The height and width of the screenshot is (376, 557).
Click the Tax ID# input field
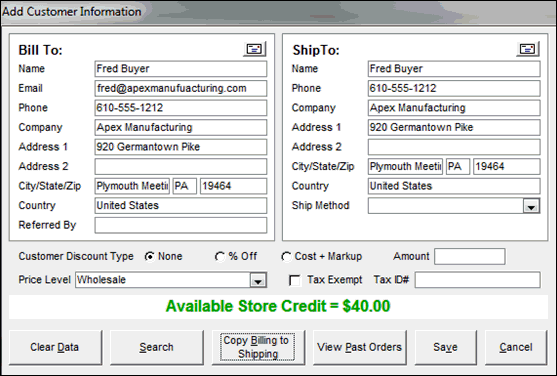[478, 280]
